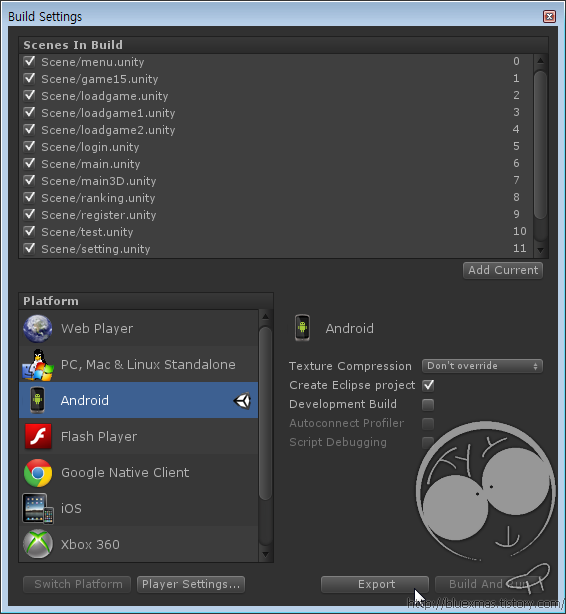Click the Texture Compression label
The width and height of the screenshot is (566, 614).
click(x=350, y=366)
